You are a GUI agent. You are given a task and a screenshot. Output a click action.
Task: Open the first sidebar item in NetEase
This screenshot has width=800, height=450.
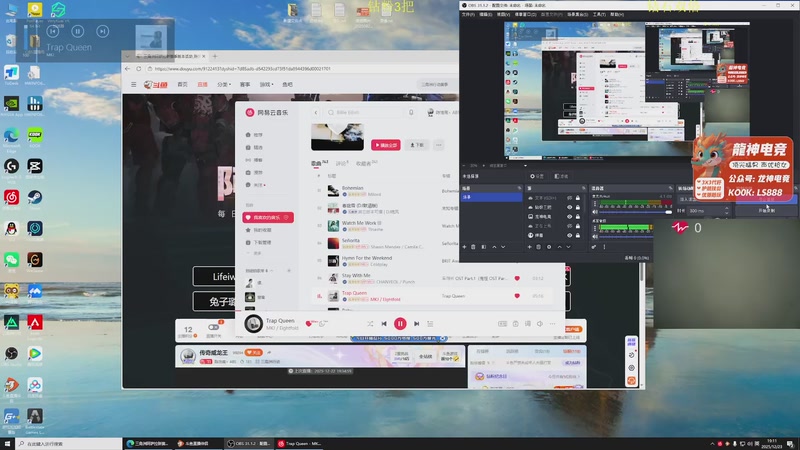tap(255, 135)
